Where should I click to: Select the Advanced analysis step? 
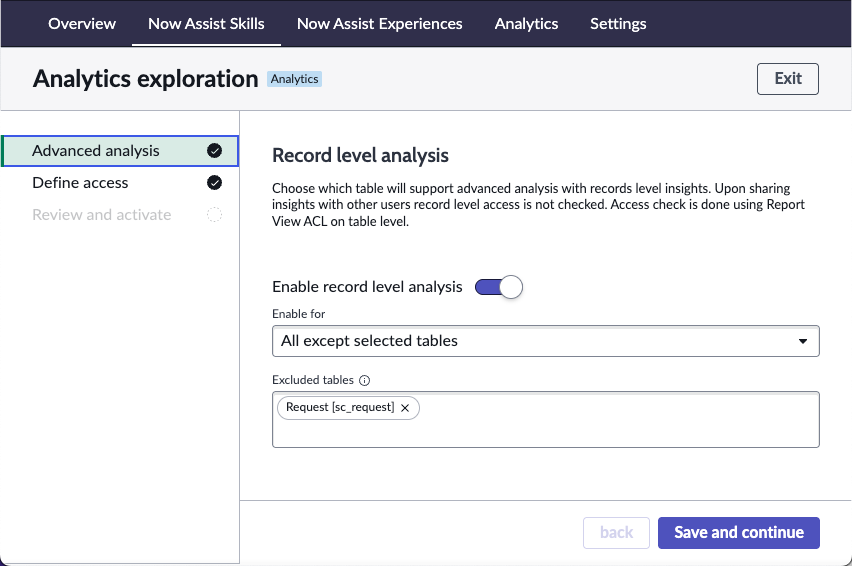(120, 151)
